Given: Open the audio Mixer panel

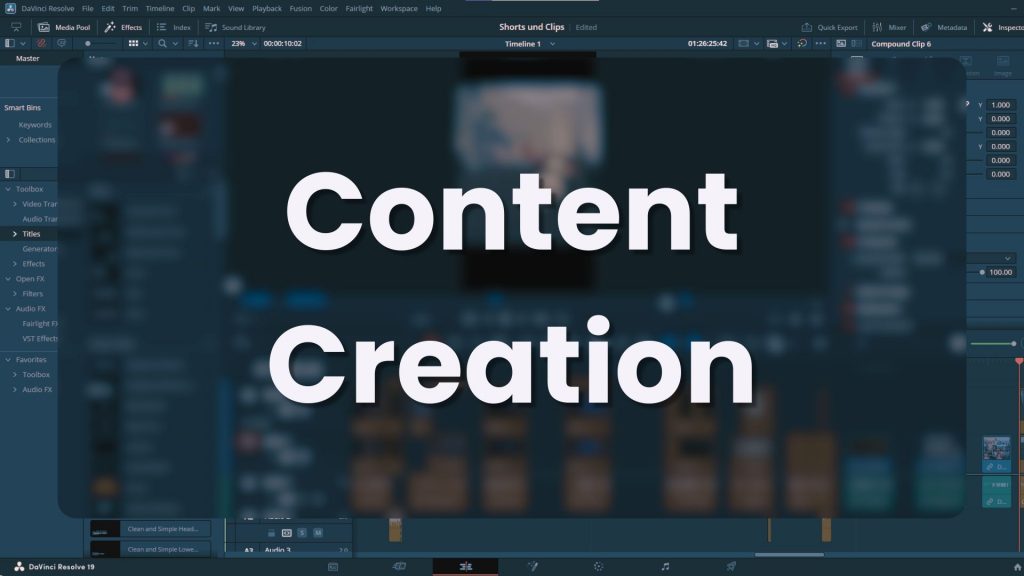Looking at the screenshot, I should [890, 27].
